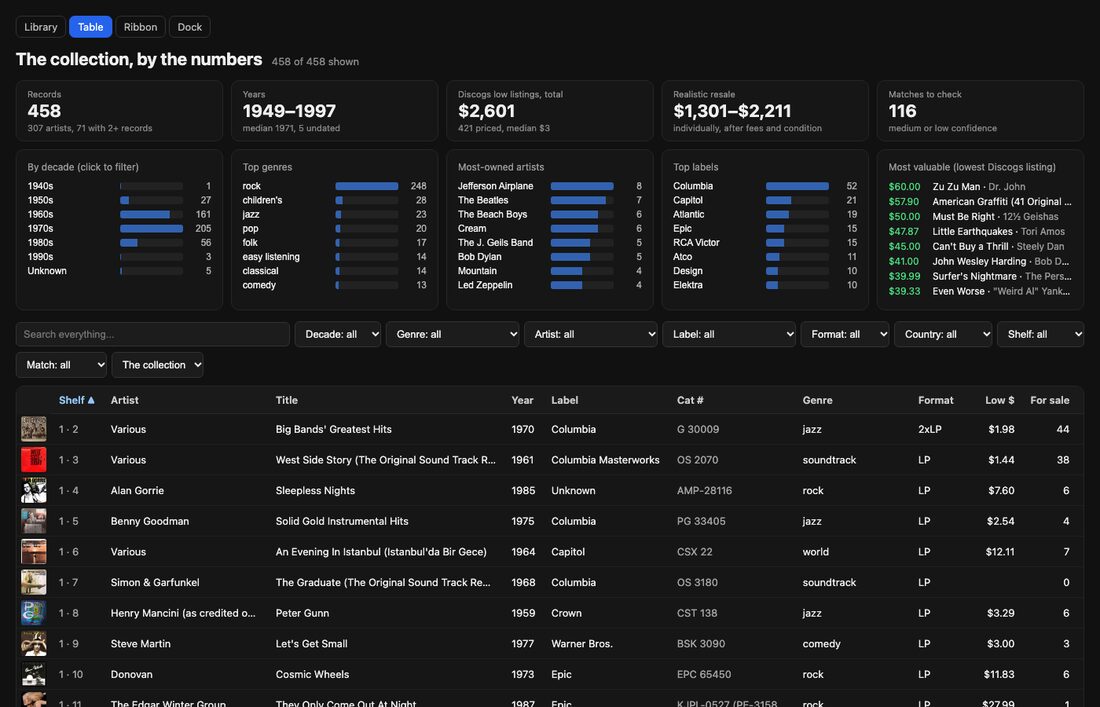Click the Can't Buy a Thrill entry
The width and height of the screenshot is (1100, 707).
[x=980, y=246]
